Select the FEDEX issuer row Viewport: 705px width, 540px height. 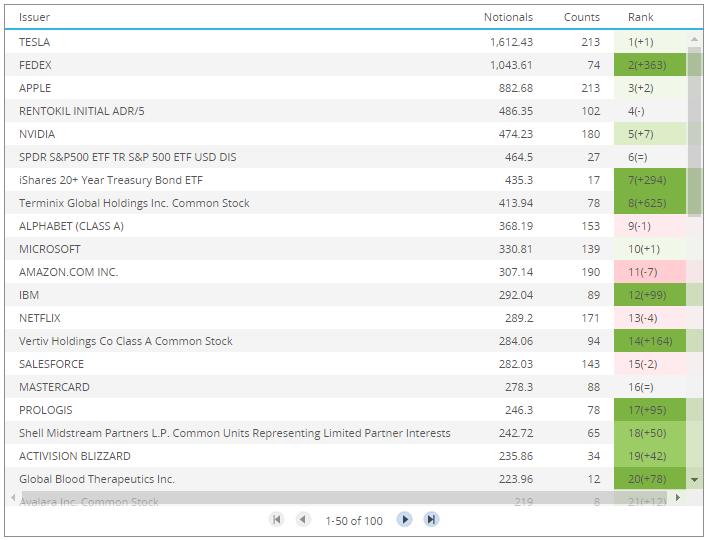tap(346, 65)
